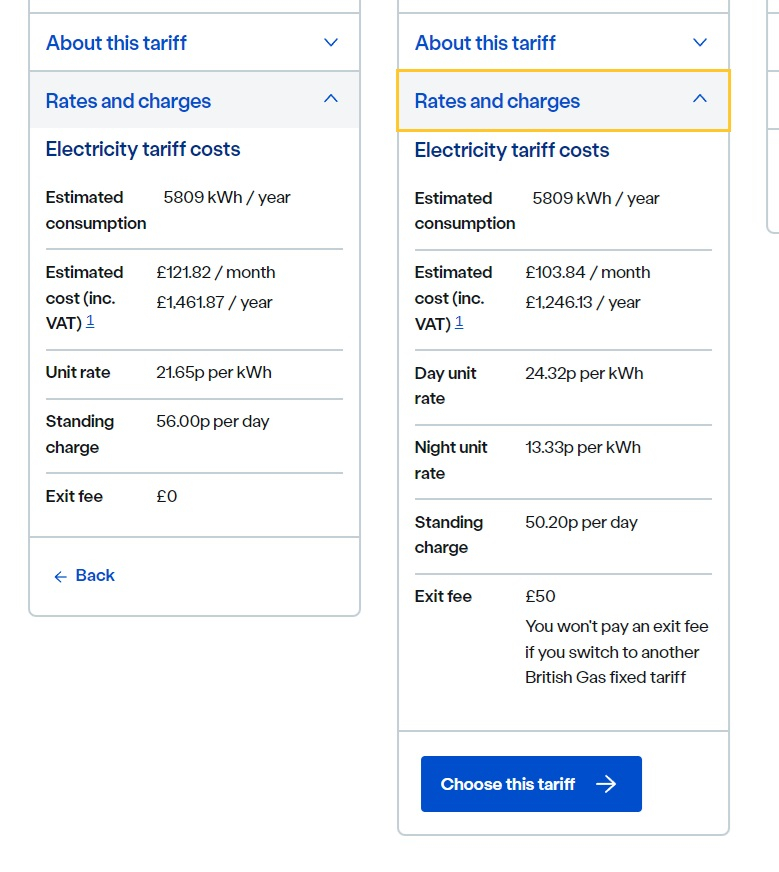The image size is (779, 872).
Task: Click the £1,461.87 / year estimated cost
Action: coord(214,302)
